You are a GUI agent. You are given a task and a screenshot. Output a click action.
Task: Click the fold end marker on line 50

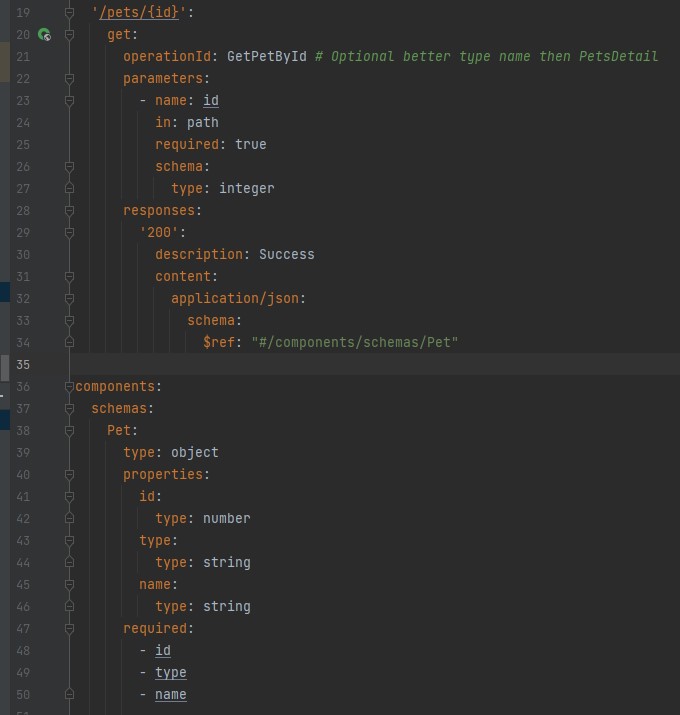[69, 694]
